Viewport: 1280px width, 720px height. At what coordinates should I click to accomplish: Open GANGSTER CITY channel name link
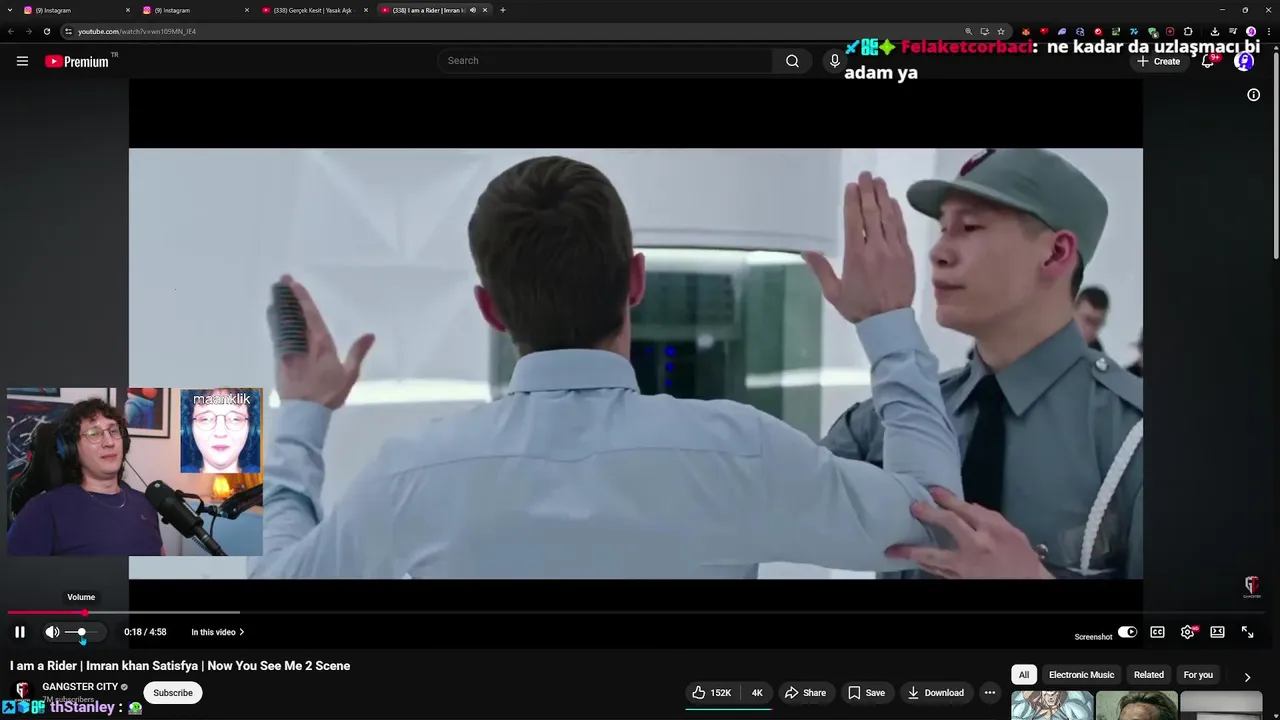(80, 687)
